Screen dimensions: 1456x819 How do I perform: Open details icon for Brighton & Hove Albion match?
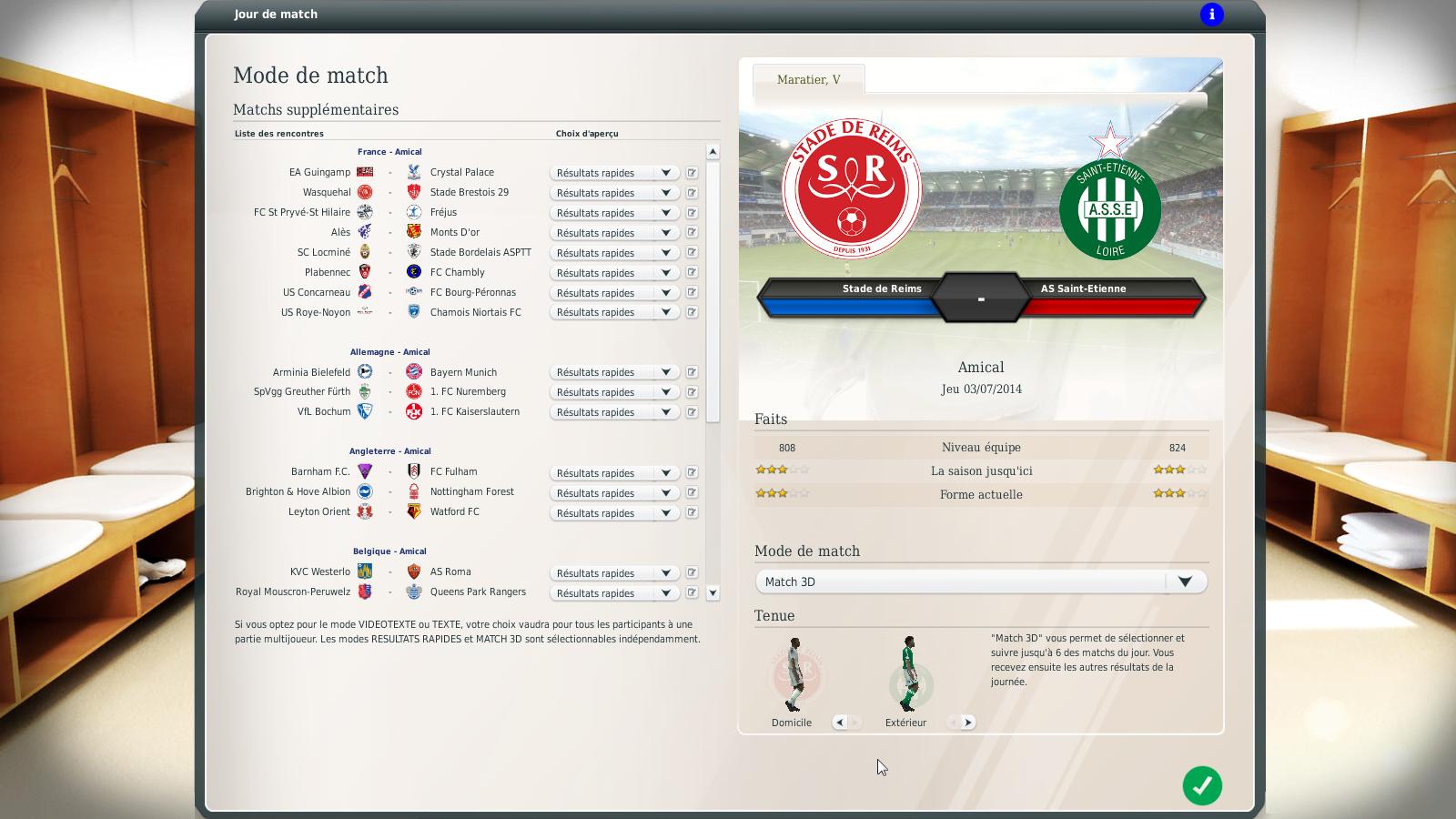click(692, 493)
